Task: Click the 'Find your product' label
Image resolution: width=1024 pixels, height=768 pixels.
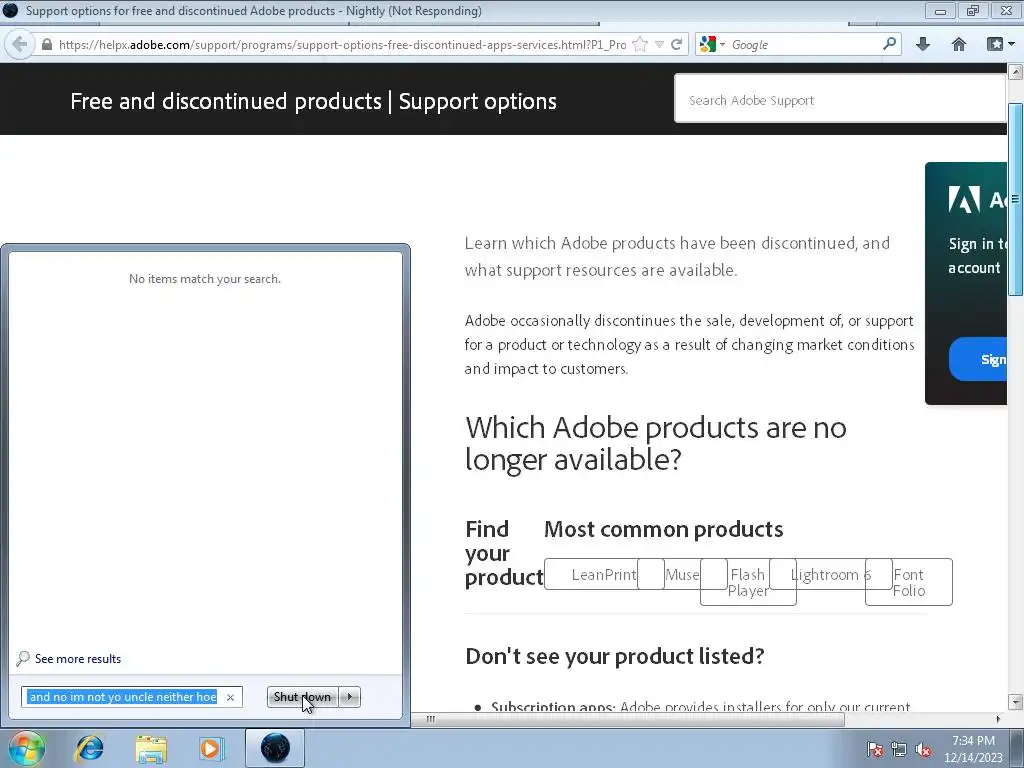Action: (504, 553)
